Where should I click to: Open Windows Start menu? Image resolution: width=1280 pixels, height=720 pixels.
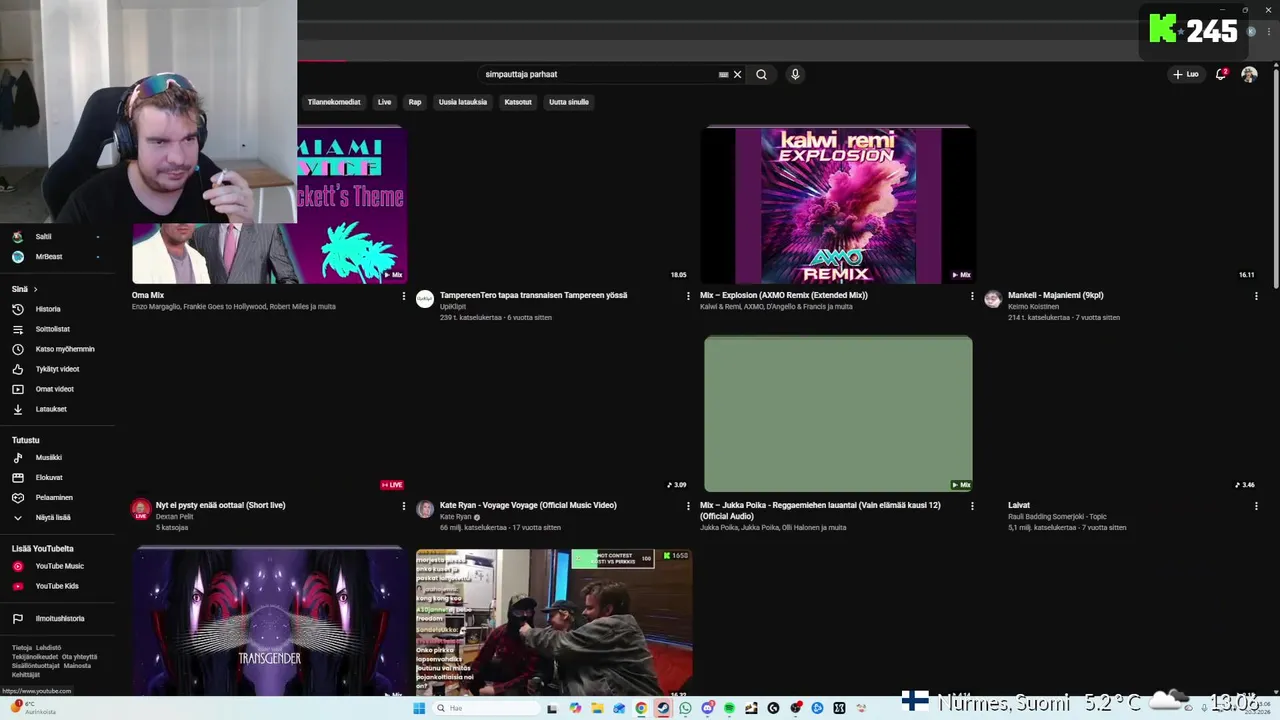point(419,708)
